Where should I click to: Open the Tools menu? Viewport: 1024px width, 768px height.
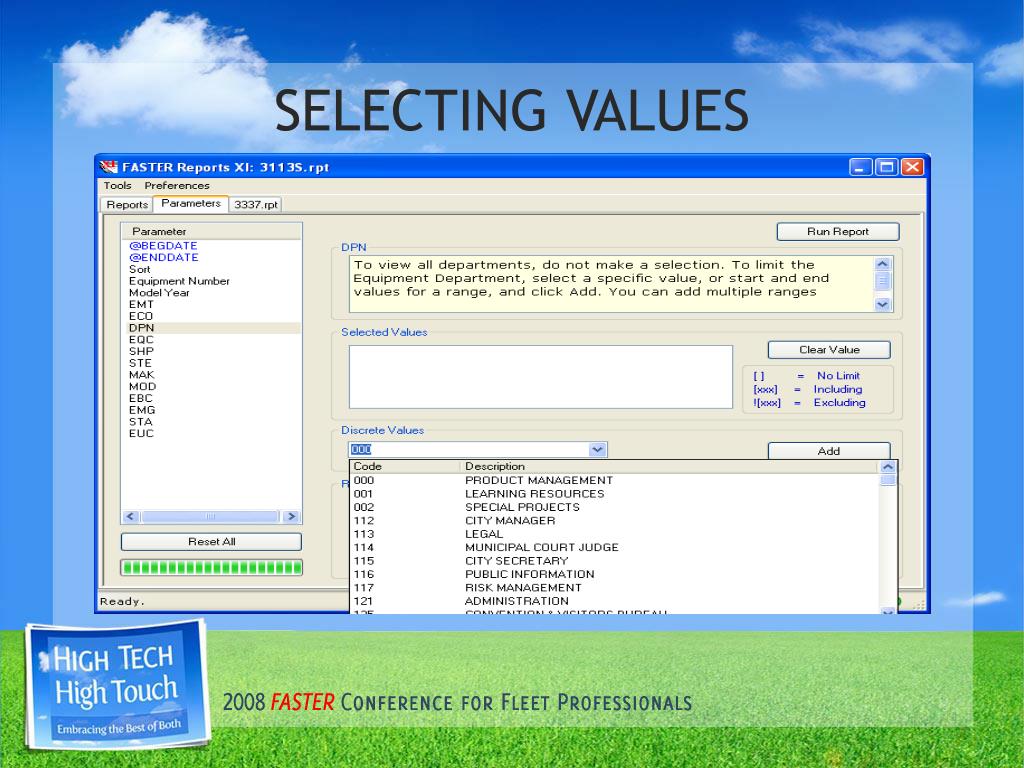point(118,185)
